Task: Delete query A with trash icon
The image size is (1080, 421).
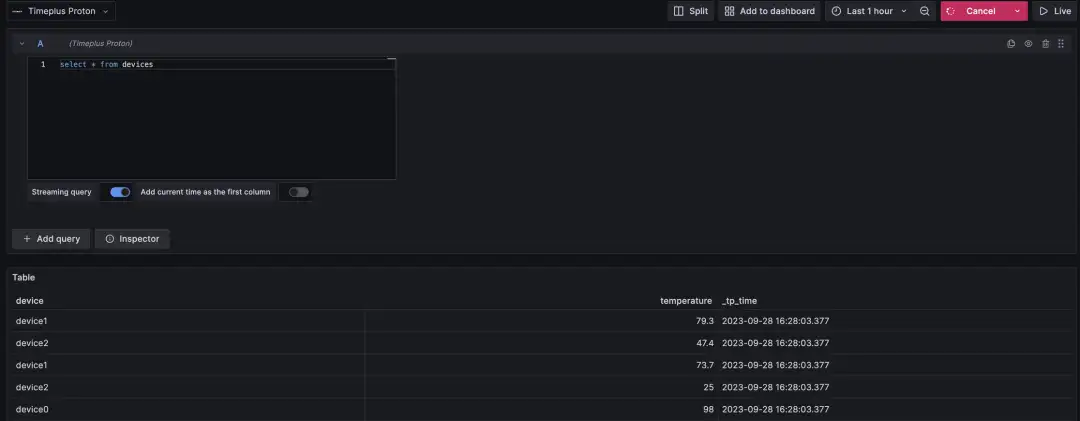Action: (x=1046, y=43)
